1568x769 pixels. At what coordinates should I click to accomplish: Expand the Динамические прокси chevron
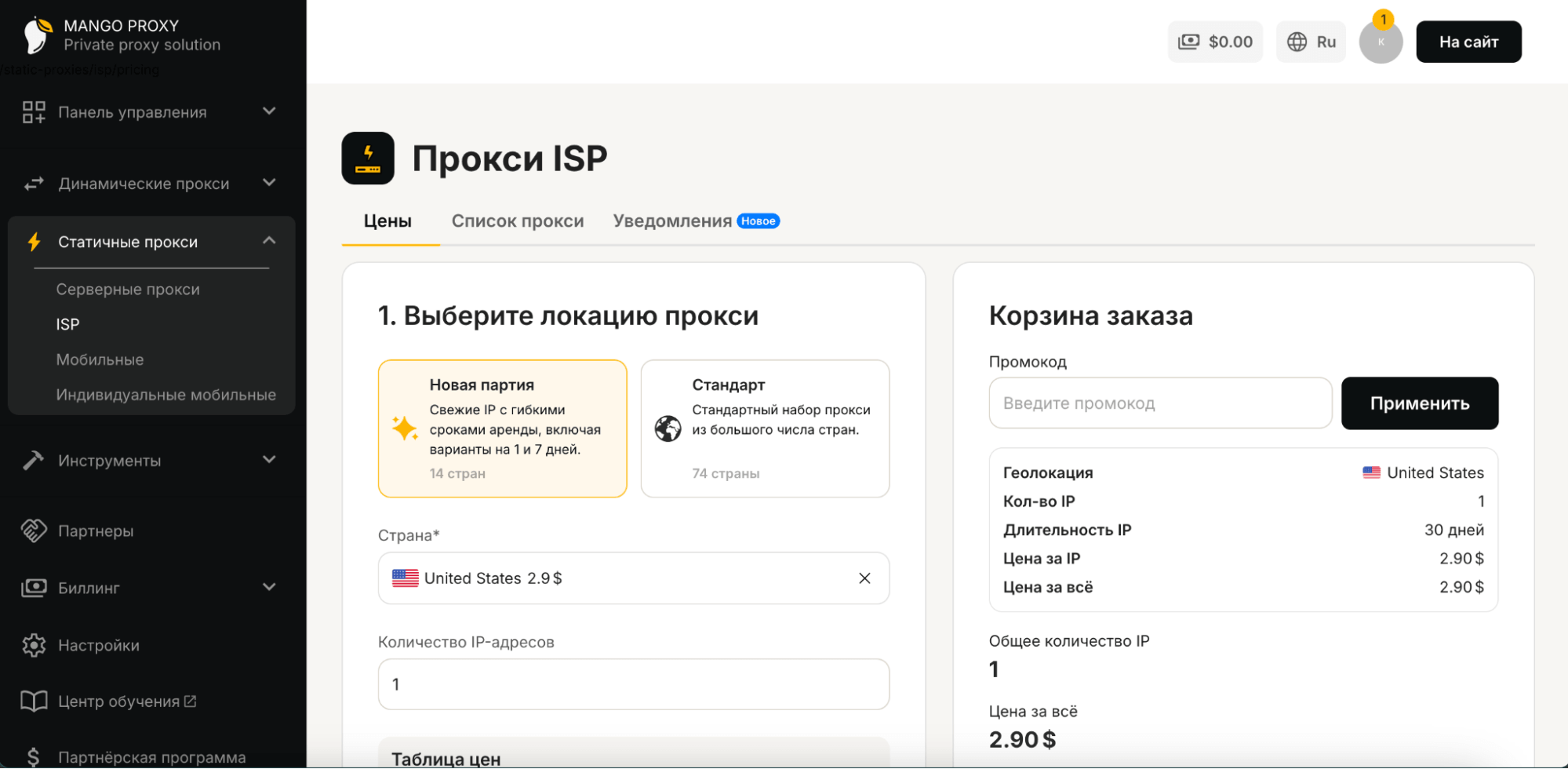(x=269, y=183)
